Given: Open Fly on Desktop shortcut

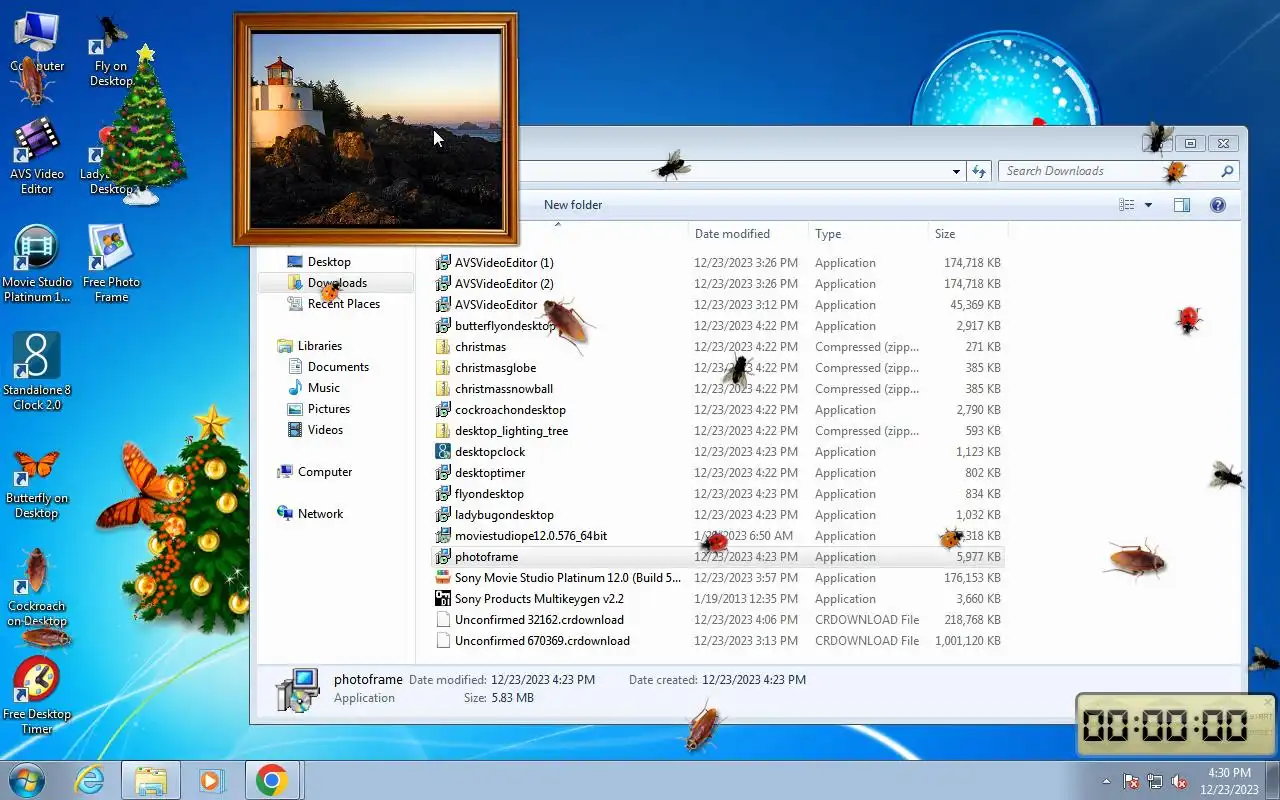Looking at the screenshot, I should pos(111,50).
